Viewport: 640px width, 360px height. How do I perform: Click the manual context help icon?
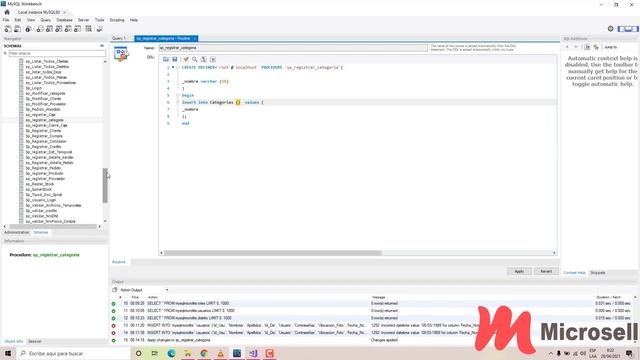click(x=596, y=47)
